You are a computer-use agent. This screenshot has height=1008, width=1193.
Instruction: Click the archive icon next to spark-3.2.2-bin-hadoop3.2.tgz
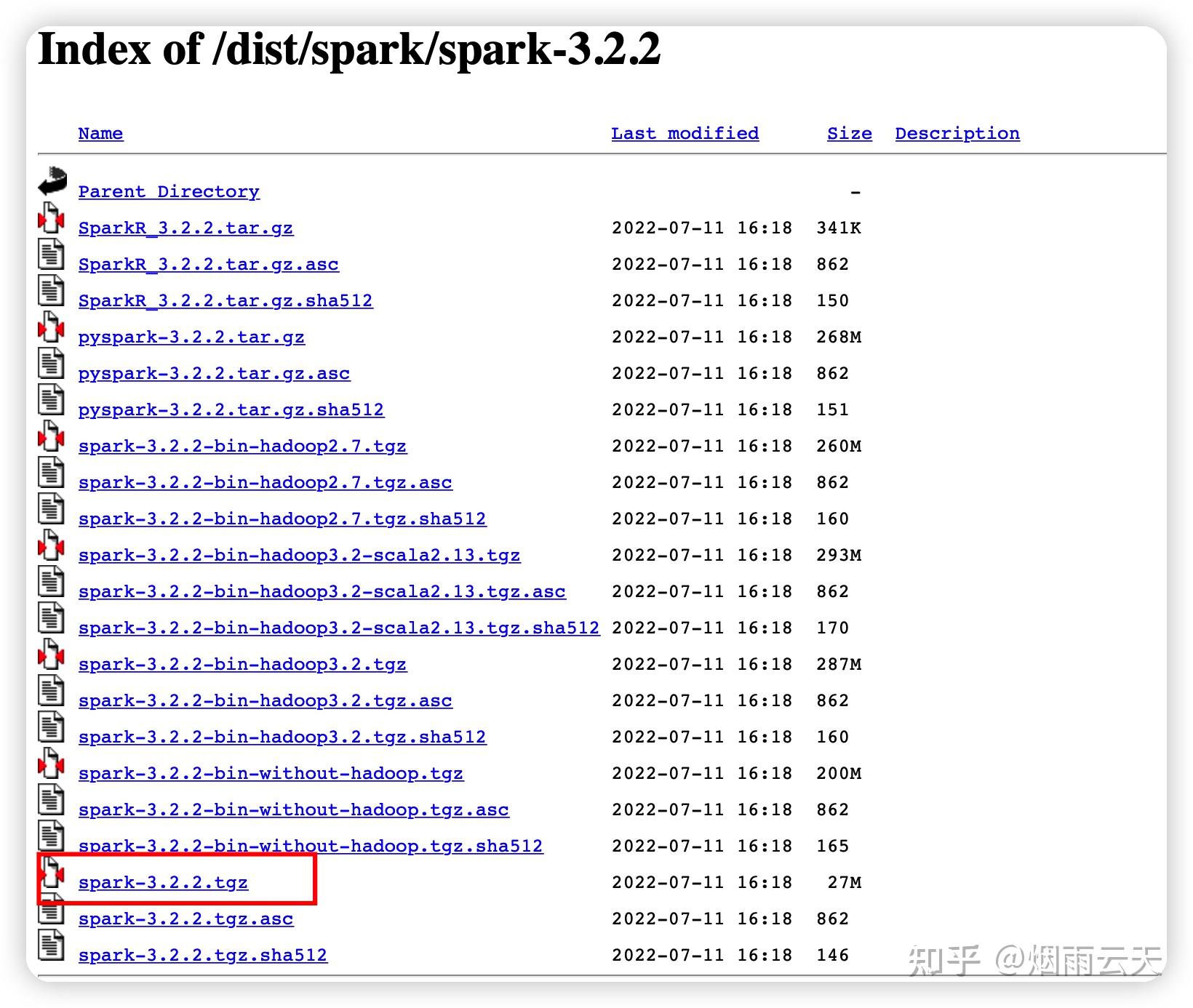(51, 655)
